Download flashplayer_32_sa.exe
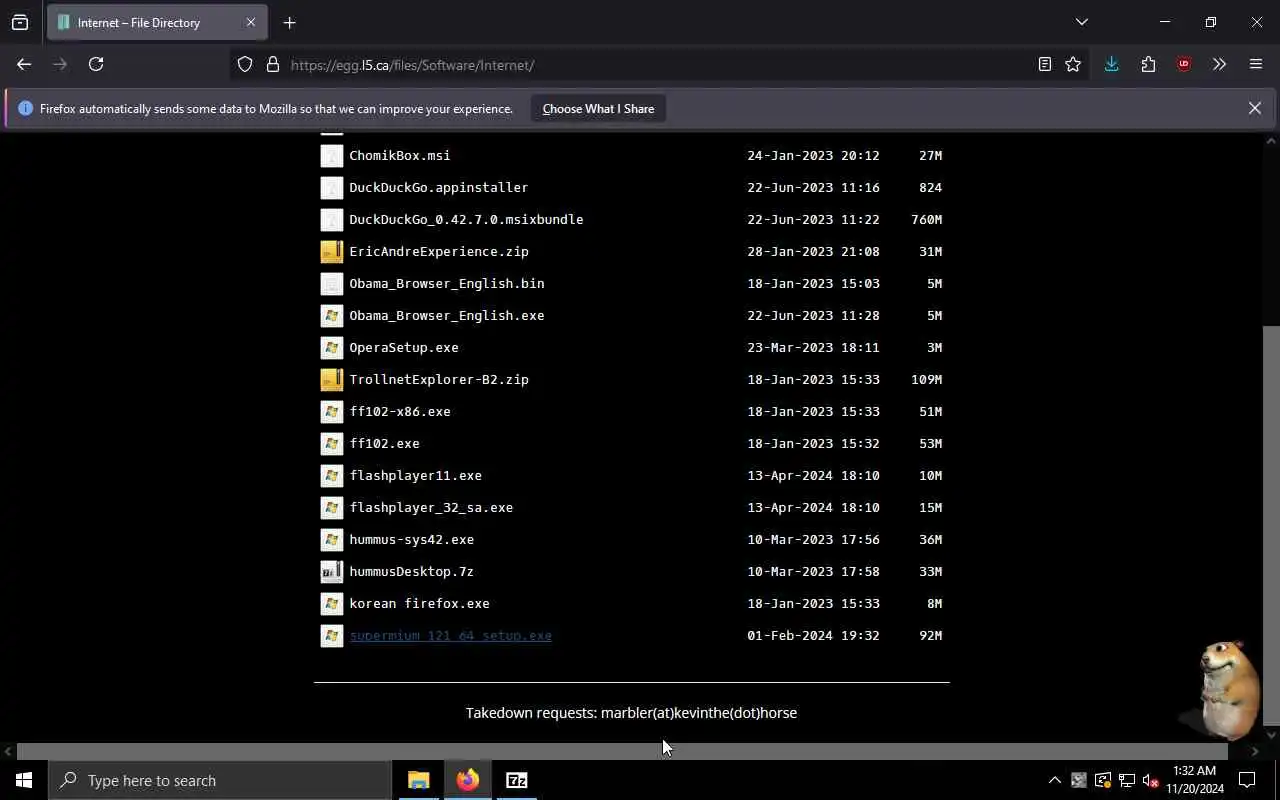 click(x=431, y=507)
